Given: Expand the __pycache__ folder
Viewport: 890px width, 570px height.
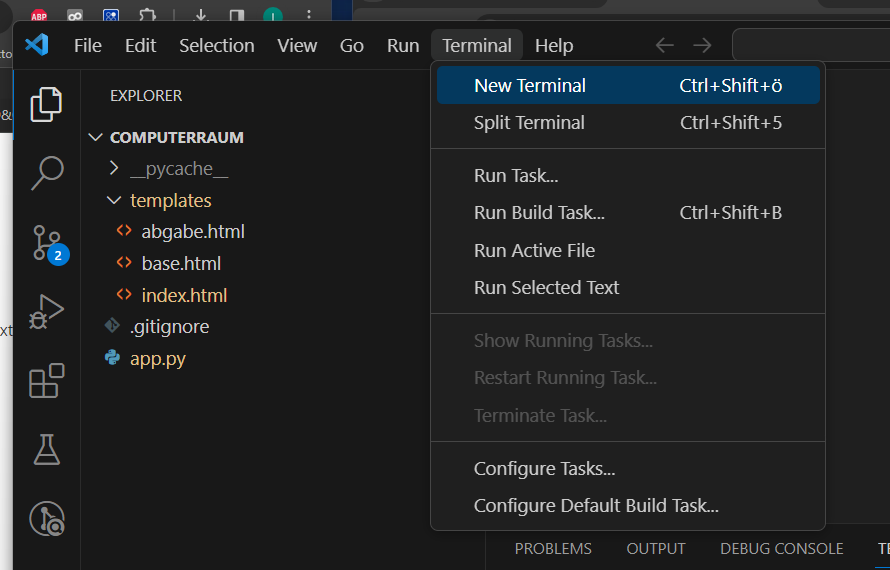Looking at the screenshot, I should coord(178,169).
